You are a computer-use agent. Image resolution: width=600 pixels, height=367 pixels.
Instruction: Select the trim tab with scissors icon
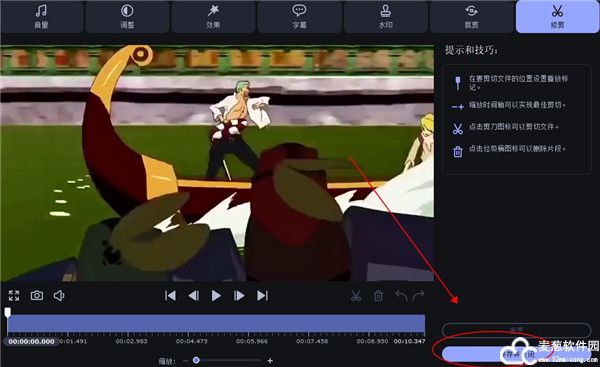(558, 16)
